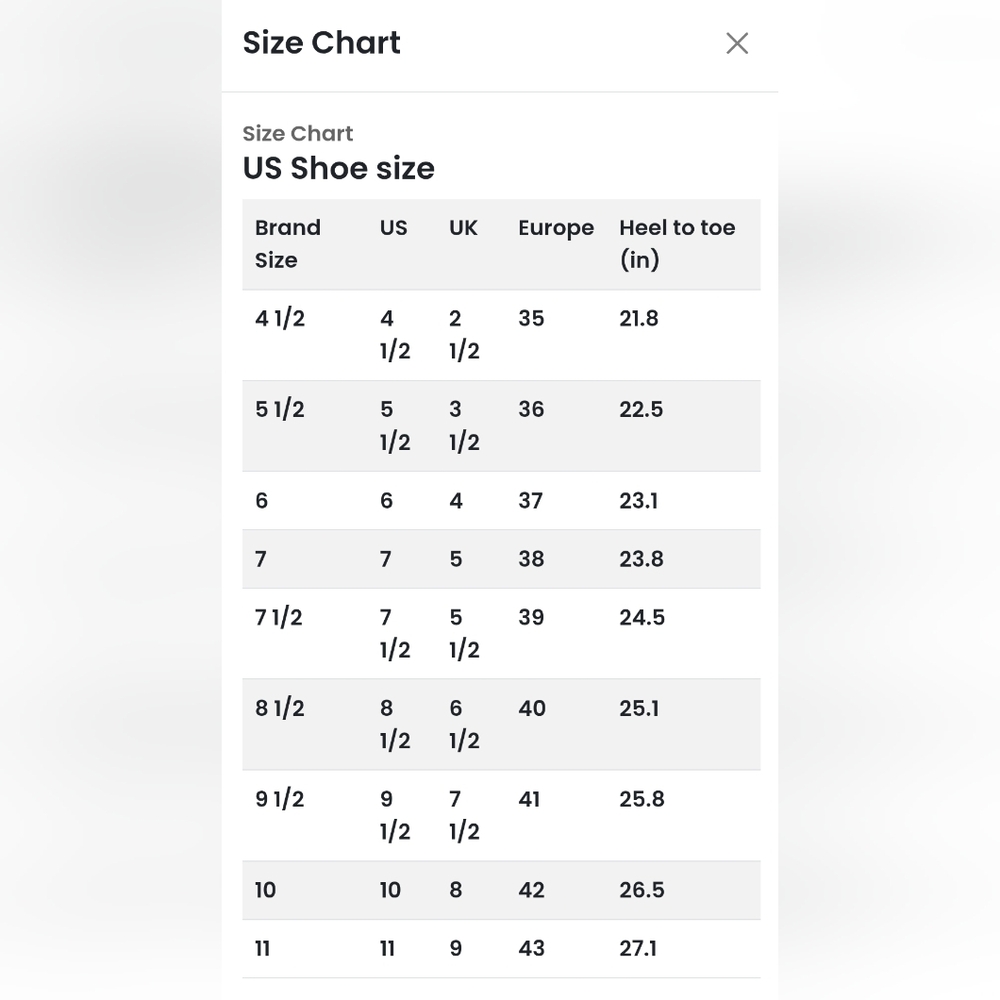Image resolution: width=1000 pixels, height=1000 pixels.
Task: Click the Europe column header
Action: pyautogui.click(x=556, y=228)
